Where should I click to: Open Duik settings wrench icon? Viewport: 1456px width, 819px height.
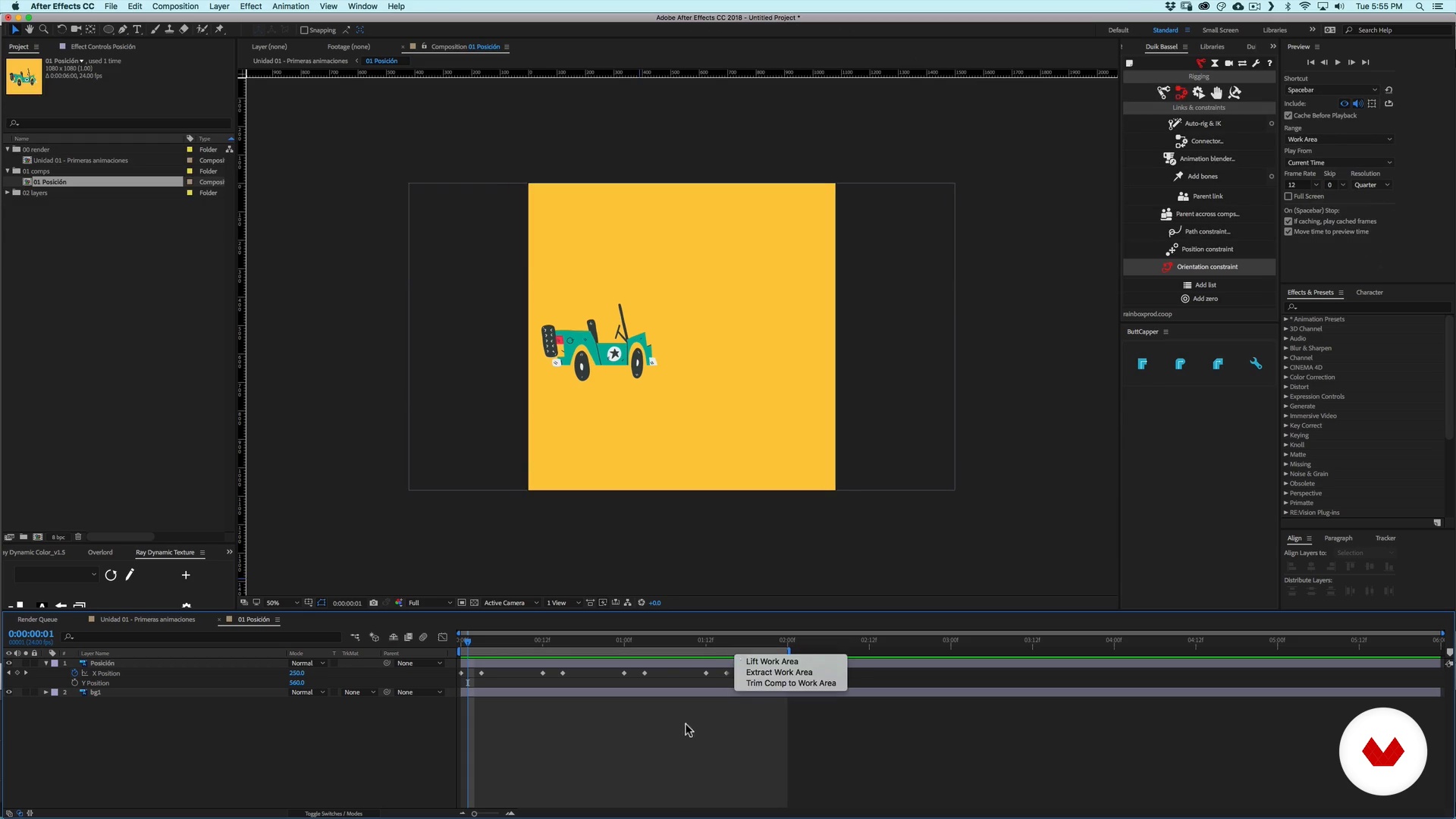pyautogui.click(x=1256, y=63)
